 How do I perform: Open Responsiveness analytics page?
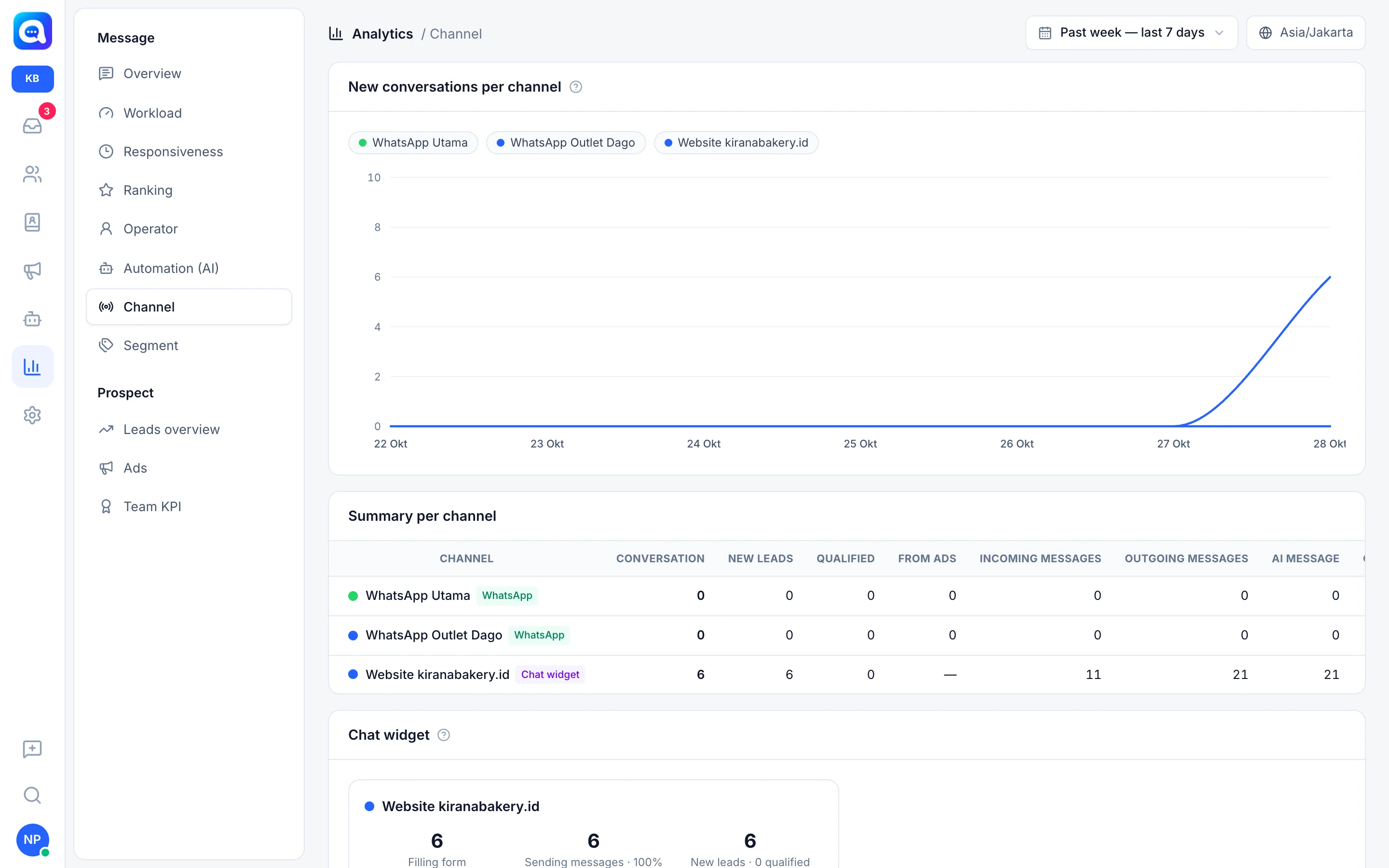(x=189, y=151)
